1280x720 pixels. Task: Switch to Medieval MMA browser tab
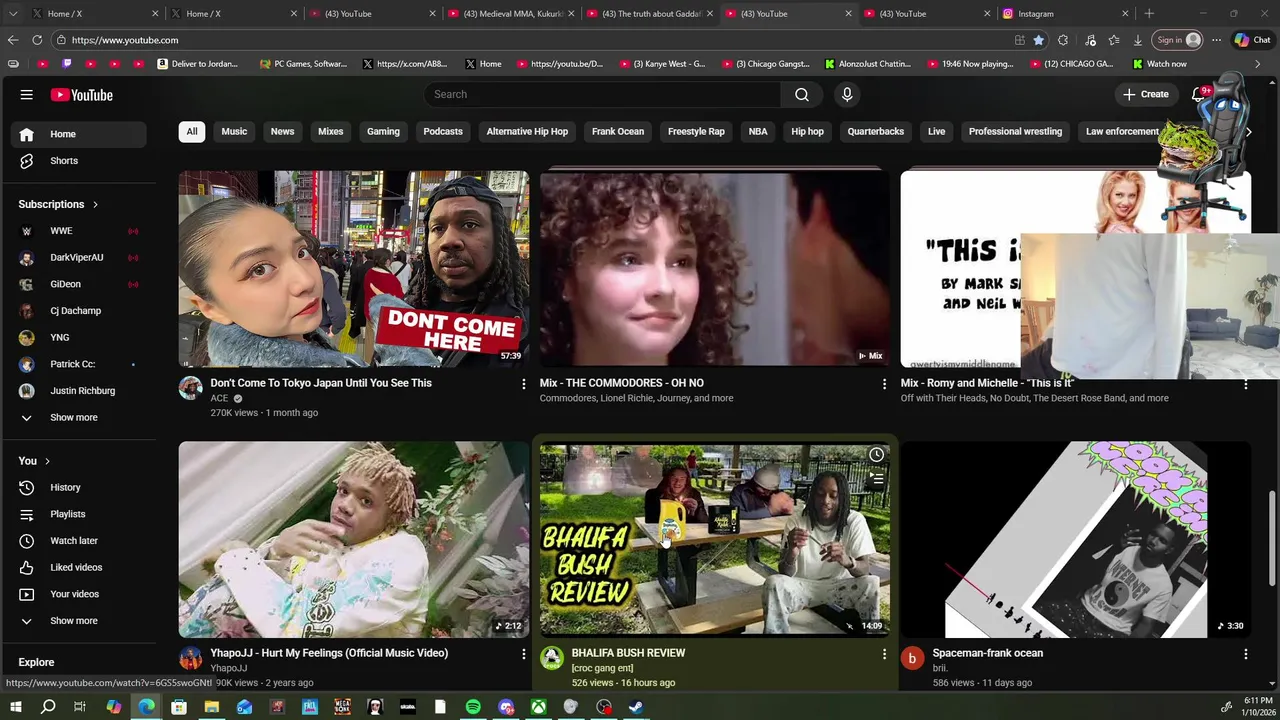tap(510, 14)
